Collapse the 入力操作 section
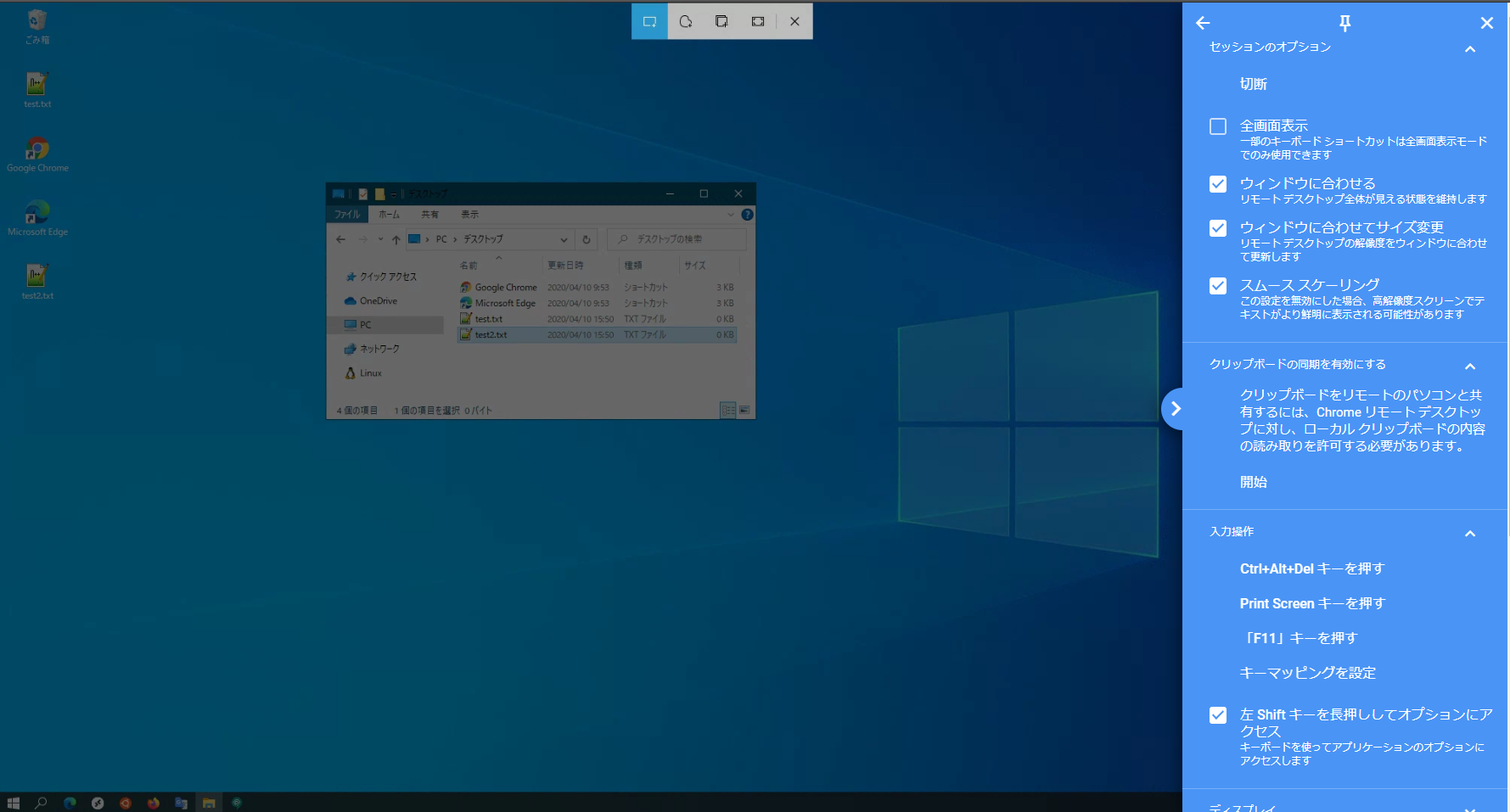 click(x=1470, y=534)
